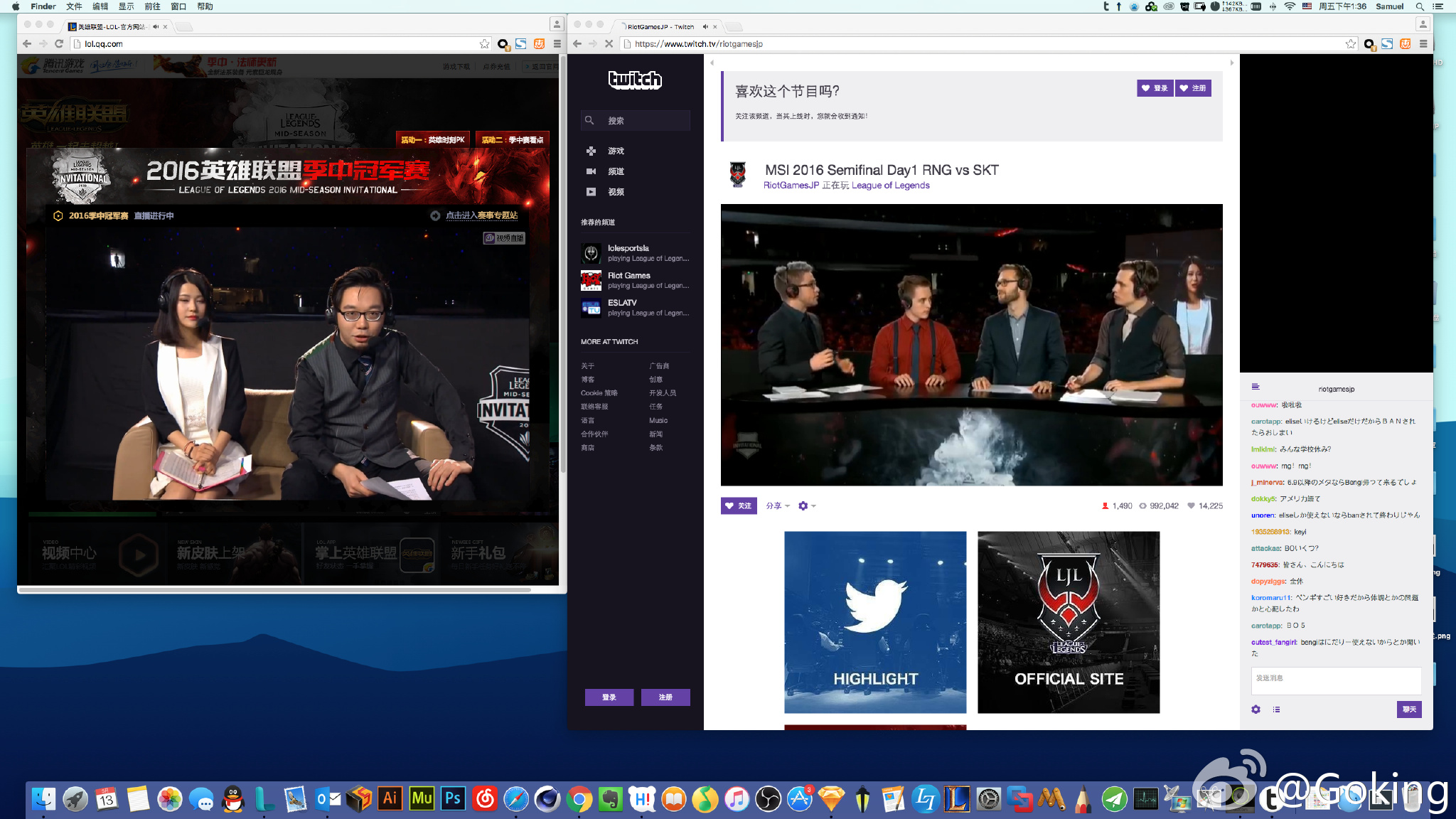This screenshot has width=1456, height=819.
Task: Expand the Share dropdown under video
Action: coord(778,506)
